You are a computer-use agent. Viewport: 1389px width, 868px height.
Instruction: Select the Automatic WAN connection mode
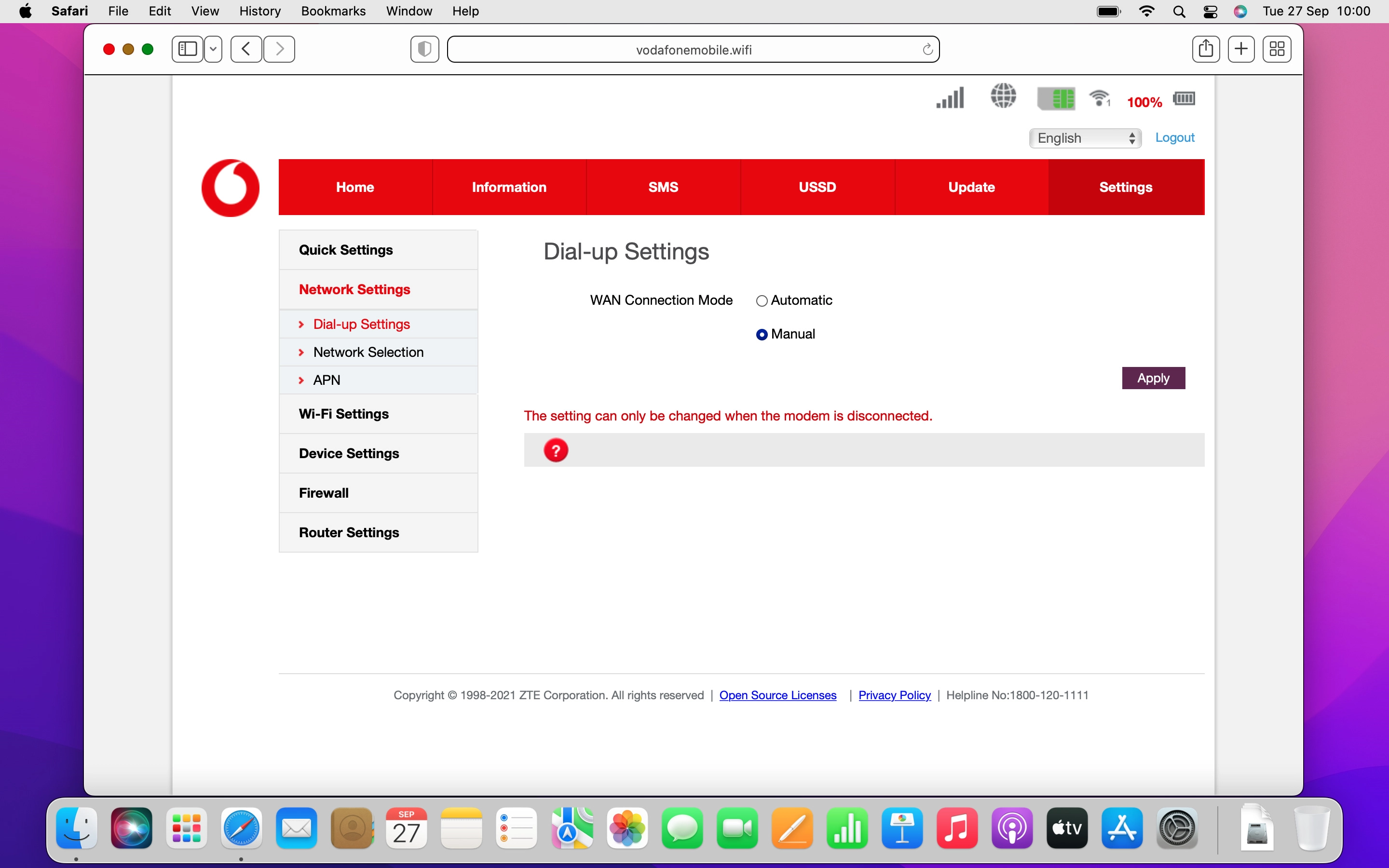click(762, 301)
